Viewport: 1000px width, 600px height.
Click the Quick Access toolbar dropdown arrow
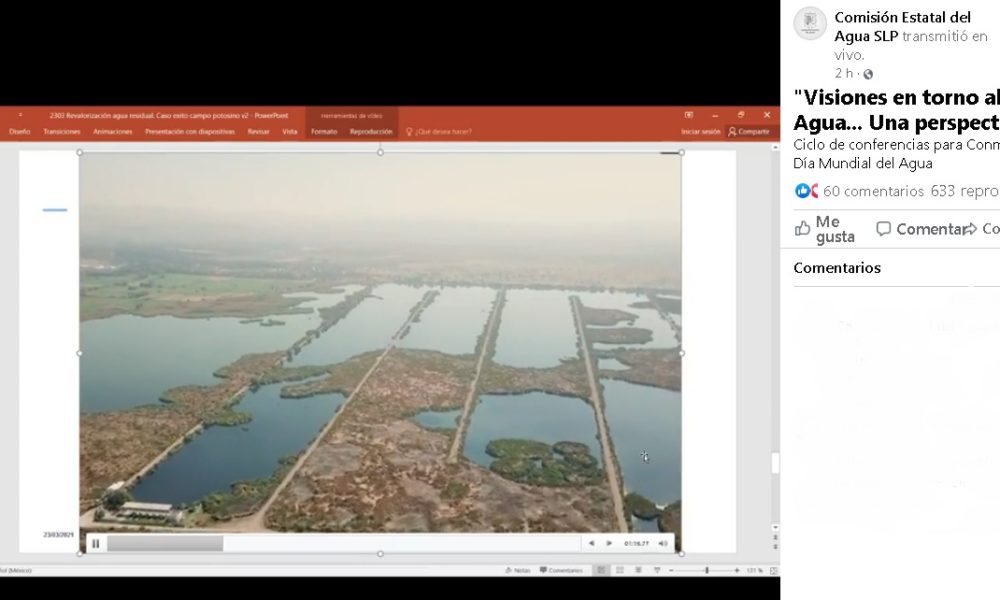pos(20,115)
